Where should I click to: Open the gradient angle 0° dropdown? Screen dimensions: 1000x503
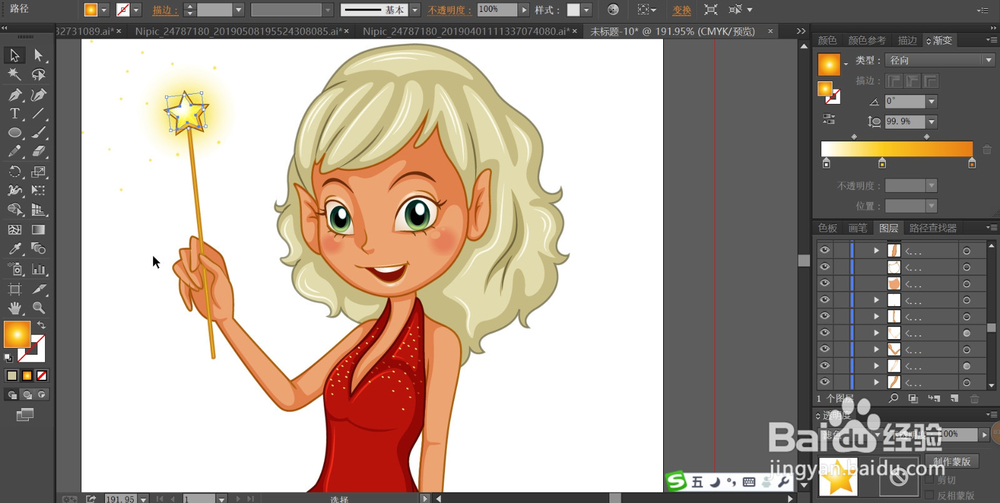pyautogui.click(x=931, y=101)
